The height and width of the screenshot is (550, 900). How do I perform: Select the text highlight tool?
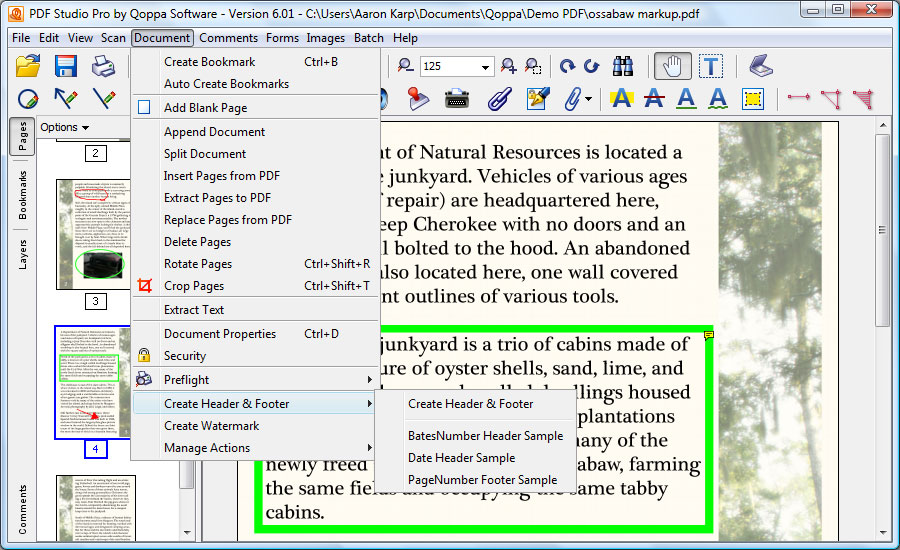[x=622, y=99]
